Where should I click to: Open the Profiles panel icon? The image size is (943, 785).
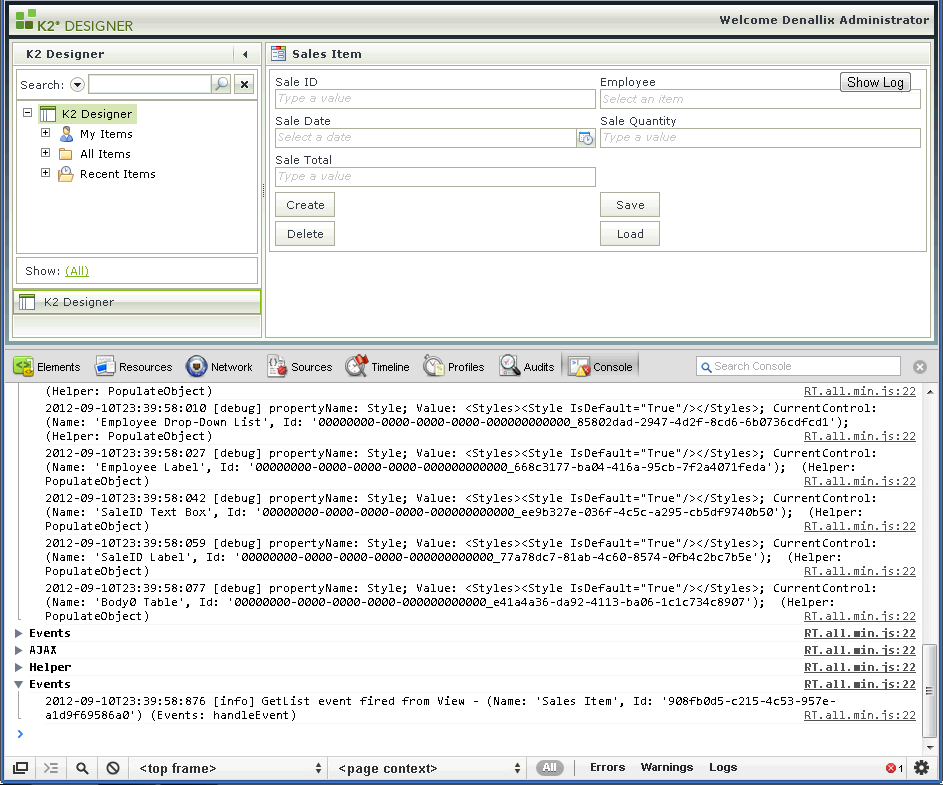point(433,366)
